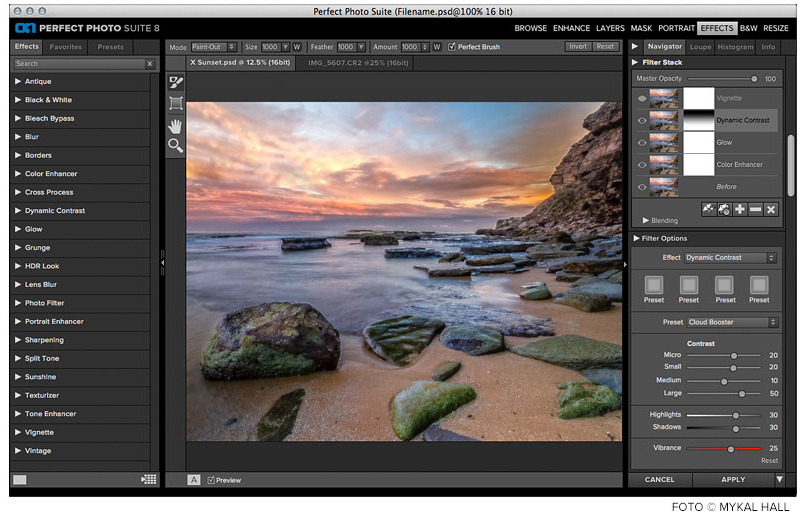Click the Apply button
Viewport: 803px width, 520px height.
(732, 480)
